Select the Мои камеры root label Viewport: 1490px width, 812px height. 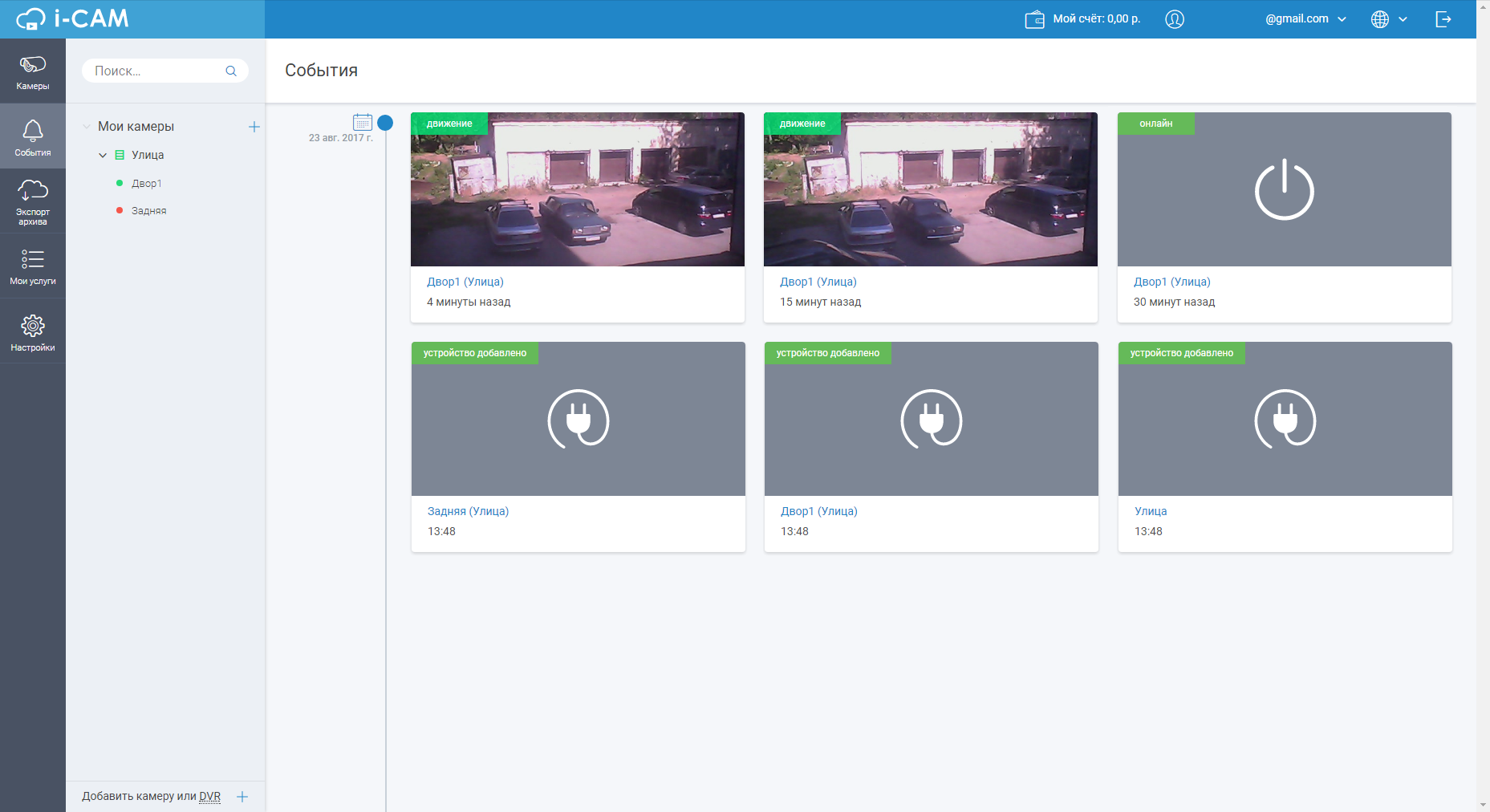tap(136, 127)
